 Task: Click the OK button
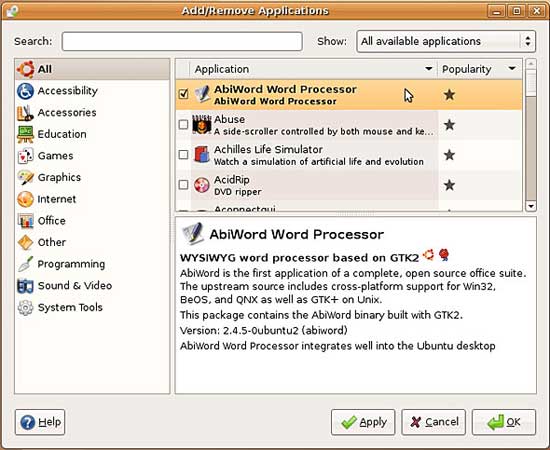[x=504, y=422]
